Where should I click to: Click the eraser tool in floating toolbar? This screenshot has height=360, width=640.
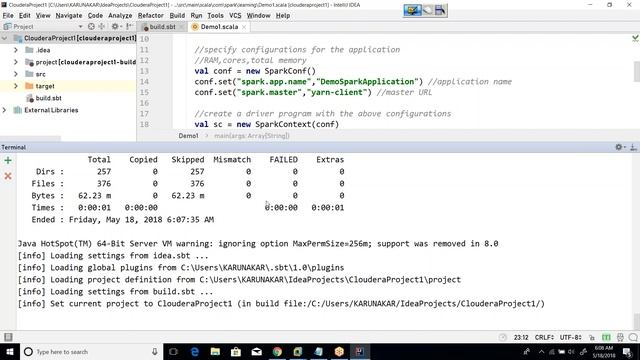pyautogui.click(x=427, y=10)
